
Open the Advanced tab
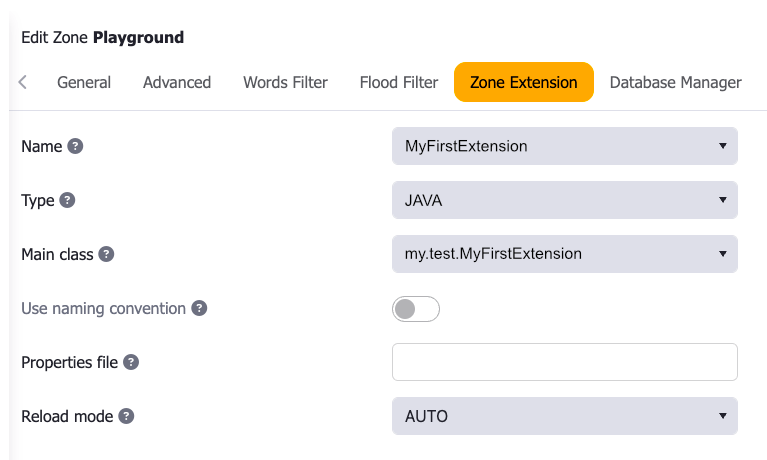[x=177, y=82]
